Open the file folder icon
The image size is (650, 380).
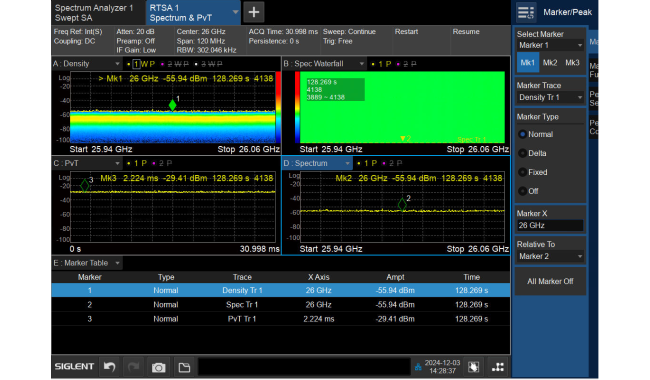[184, 367]
